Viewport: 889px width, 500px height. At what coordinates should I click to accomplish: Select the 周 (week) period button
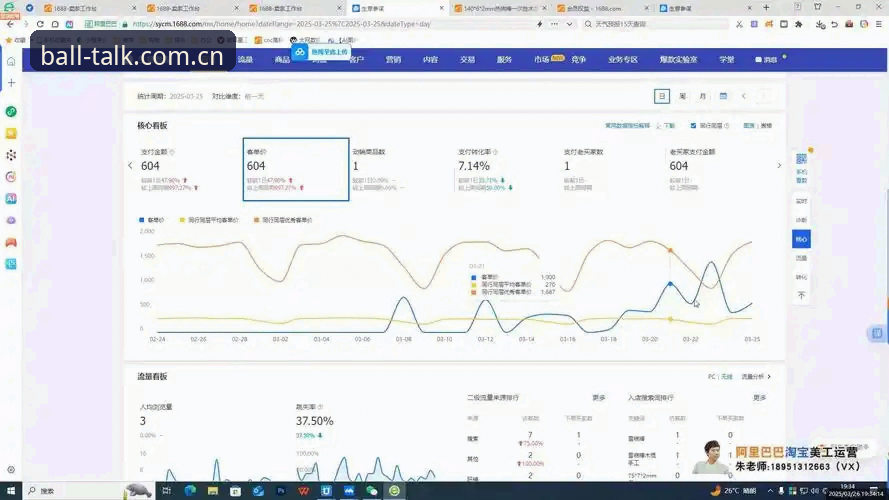point(683,96)
